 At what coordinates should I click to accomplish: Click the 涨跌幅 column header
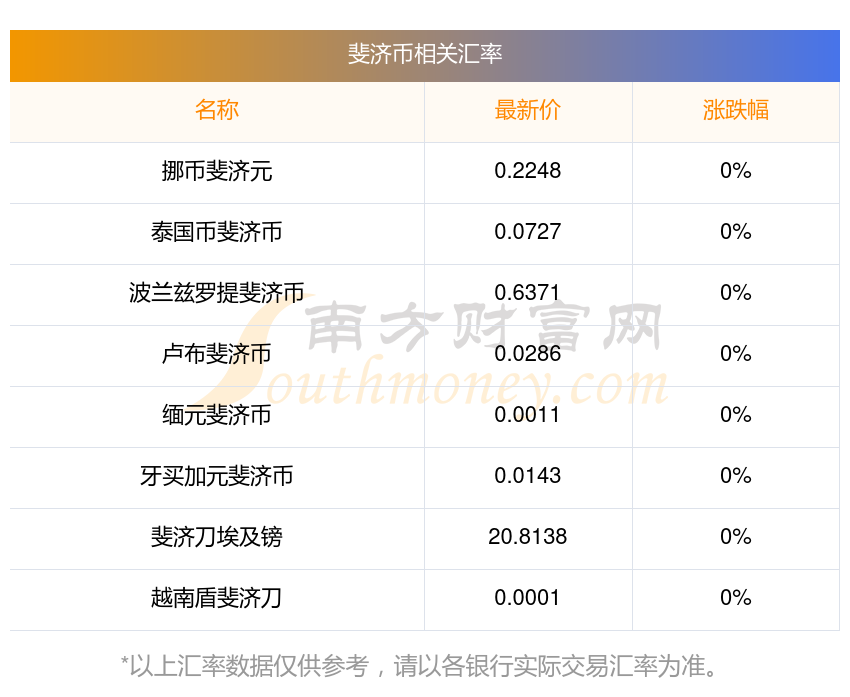pyautogui.click(x=736, y=110)
